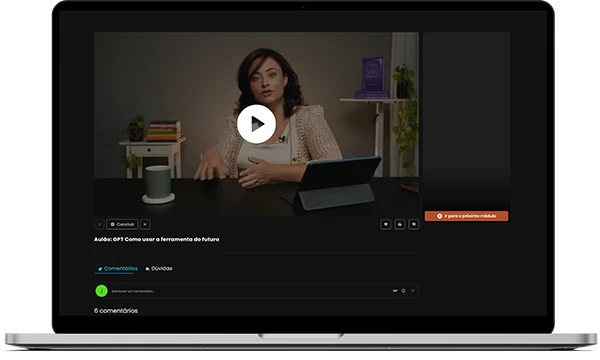Play the lesson video
Viewport: 600px width, 360px height.
pos(256,124)
